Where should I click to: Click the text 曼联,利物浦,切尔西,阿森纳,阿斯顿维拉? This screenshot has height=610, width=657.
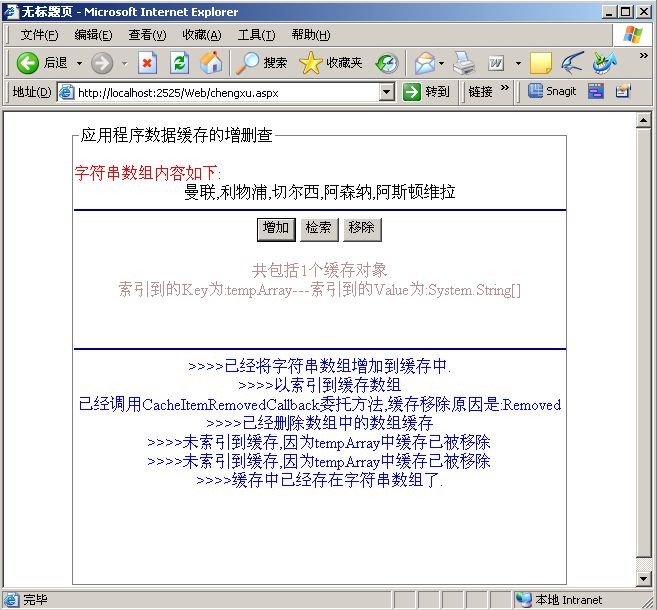pyautogui.click(x=320, y=192)
